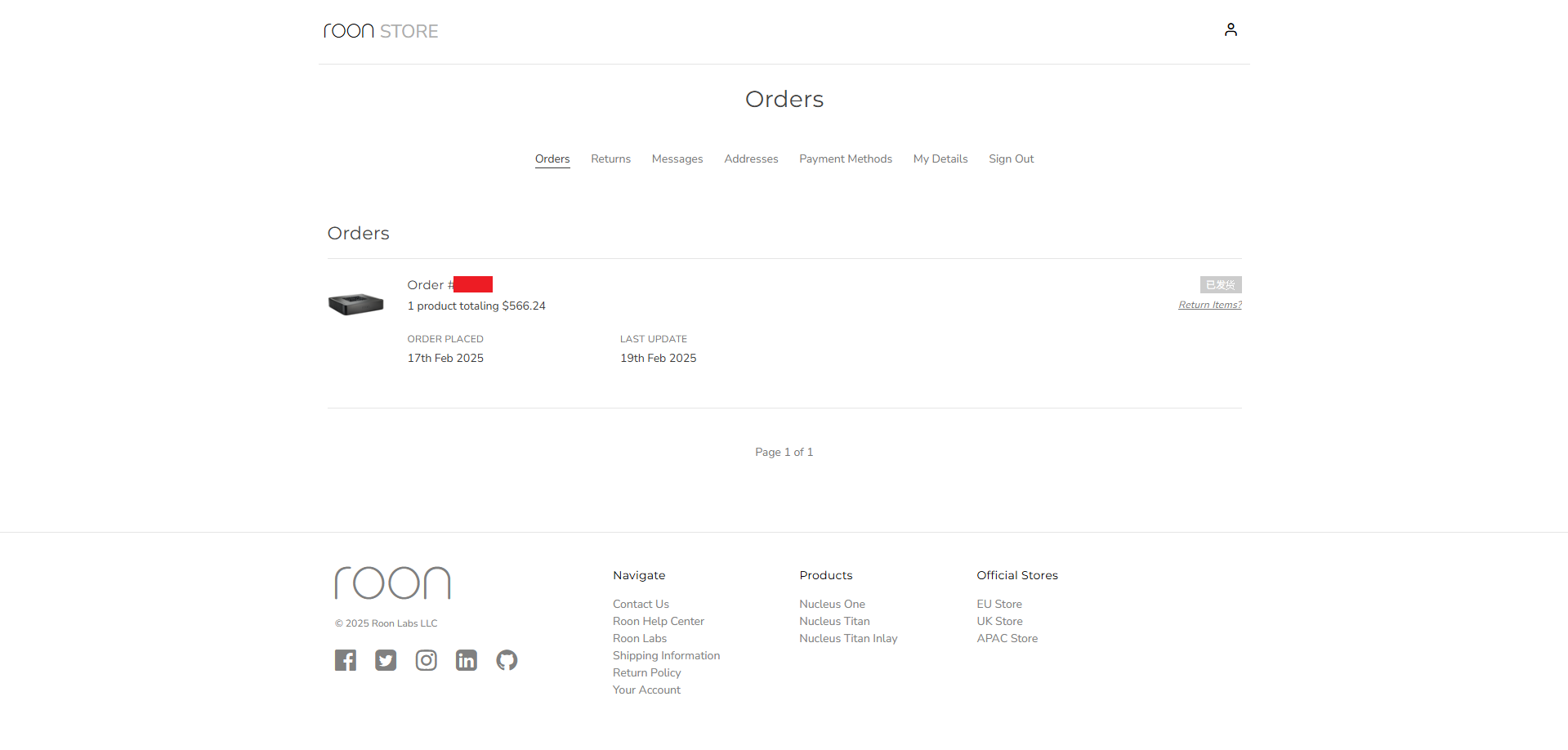Click the large roon footer logo
Viewport: 1568px width, 750px height.
click(392, 583)
